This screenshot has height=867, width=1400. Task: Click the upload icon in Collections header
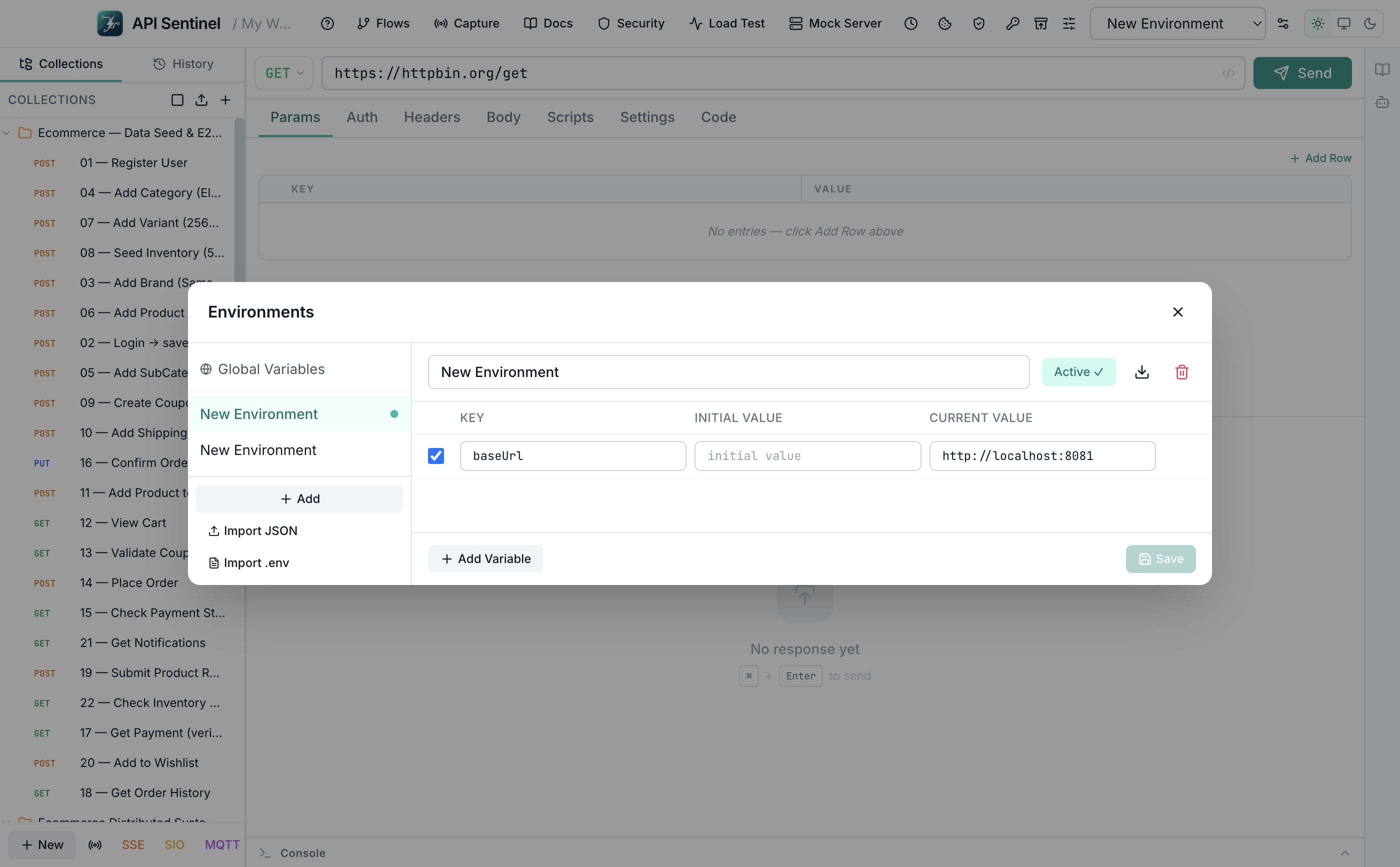tap(201, 100)
